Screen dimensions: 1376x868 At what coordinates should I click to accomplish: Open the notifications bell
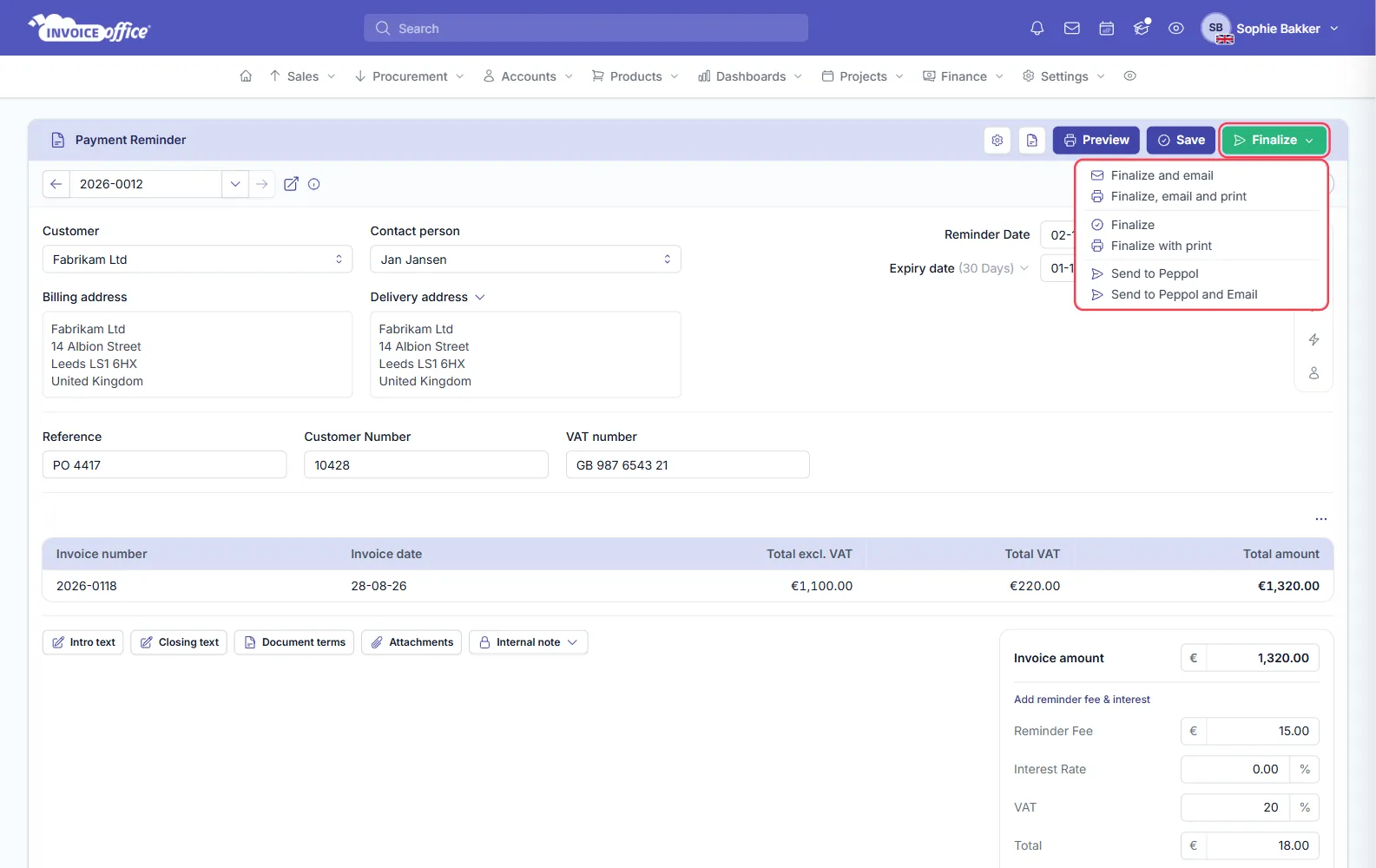point(1037,29)
